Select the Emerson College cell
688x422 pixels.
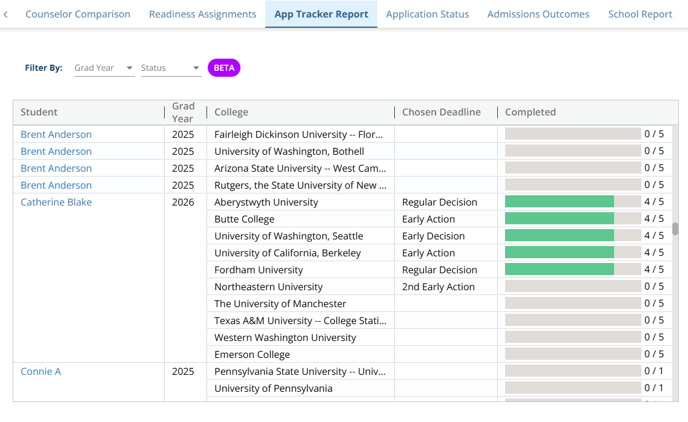301,354
